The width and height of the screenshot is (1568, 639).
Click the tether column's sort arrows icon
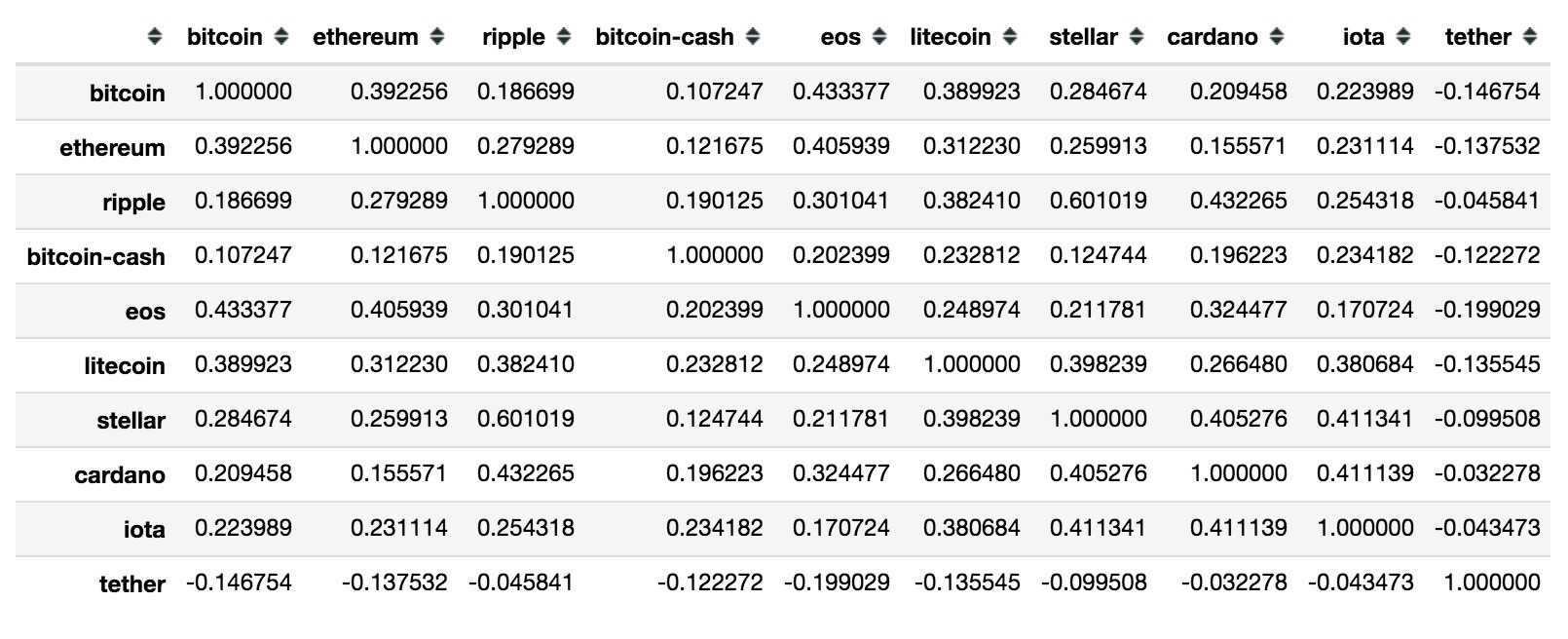pos(1530,37)
